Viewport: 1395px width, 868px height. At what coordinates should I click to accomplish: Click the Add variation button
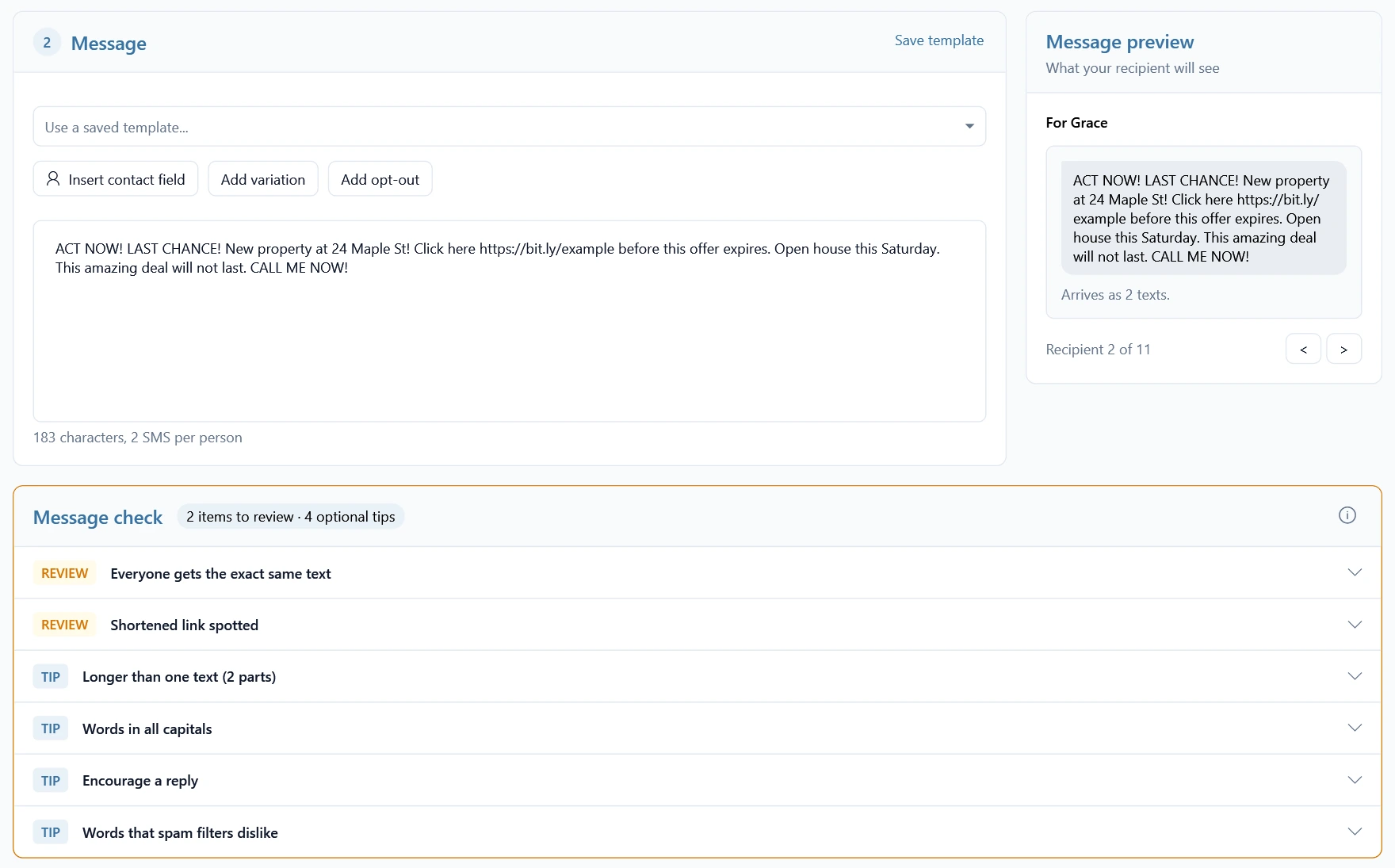(x=263, y=179)
